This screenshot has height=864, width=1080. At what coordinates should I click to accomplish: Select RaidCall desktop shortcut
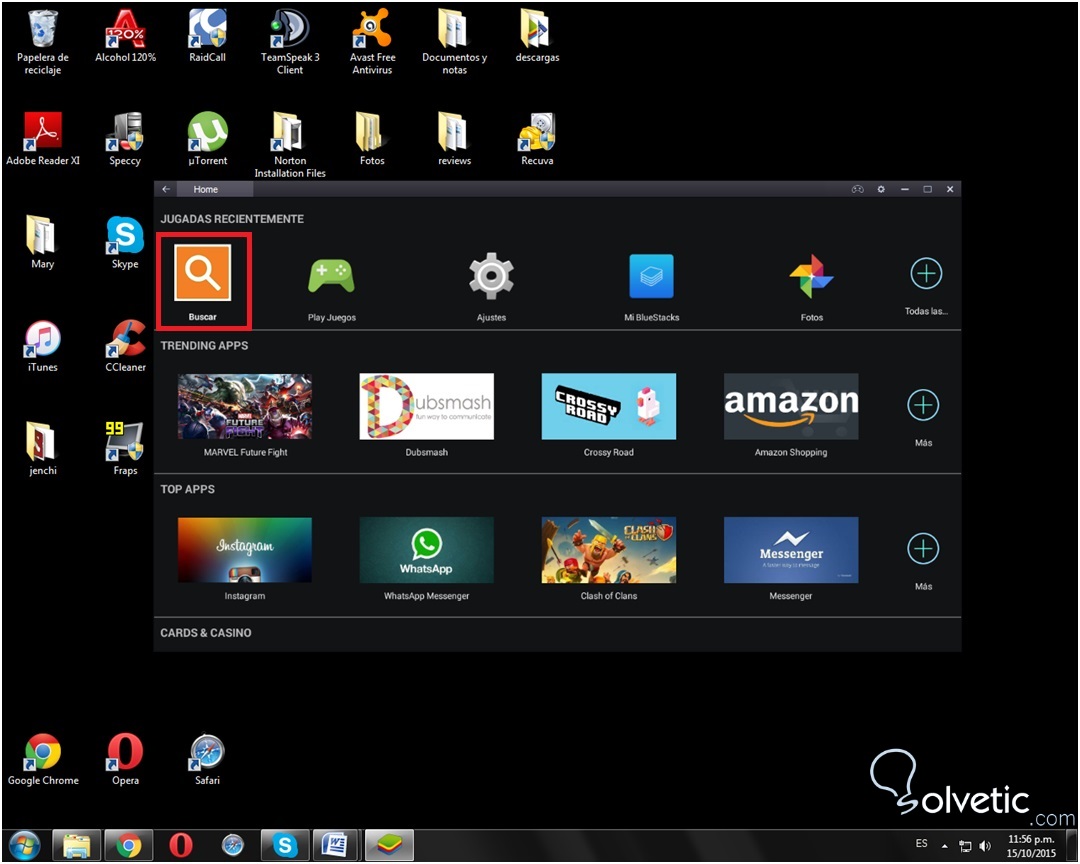[x=207, y=36]
